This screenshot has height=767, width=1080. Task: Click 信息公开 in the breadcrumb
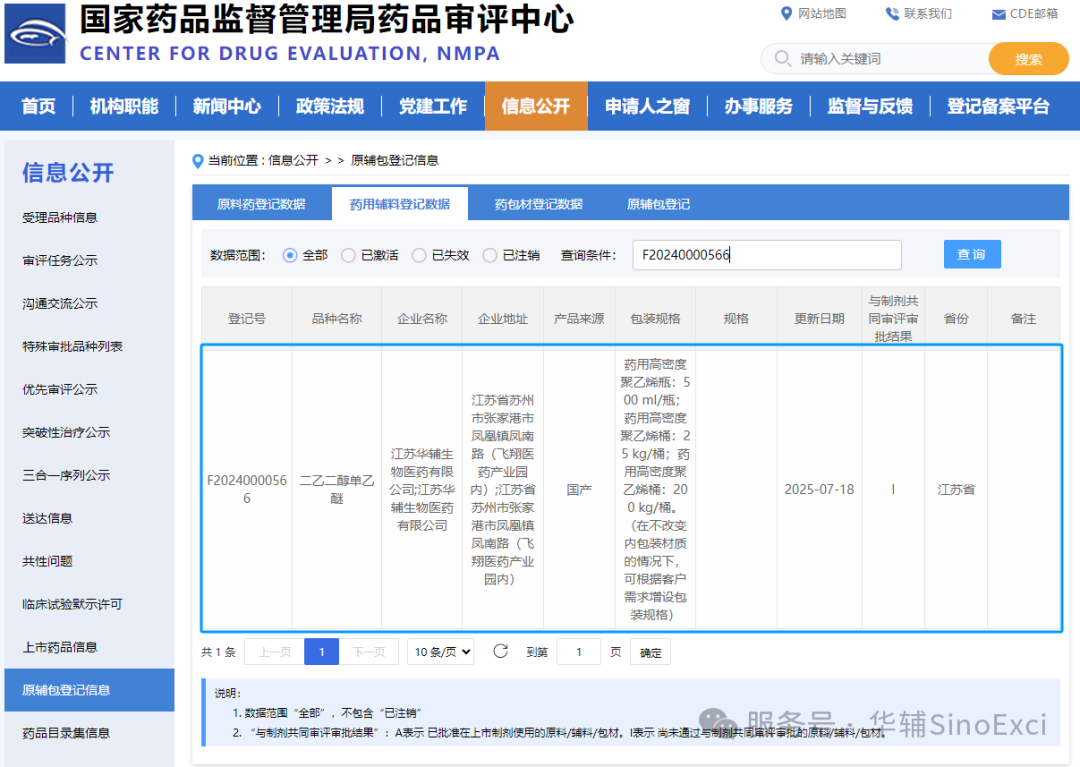293,160
